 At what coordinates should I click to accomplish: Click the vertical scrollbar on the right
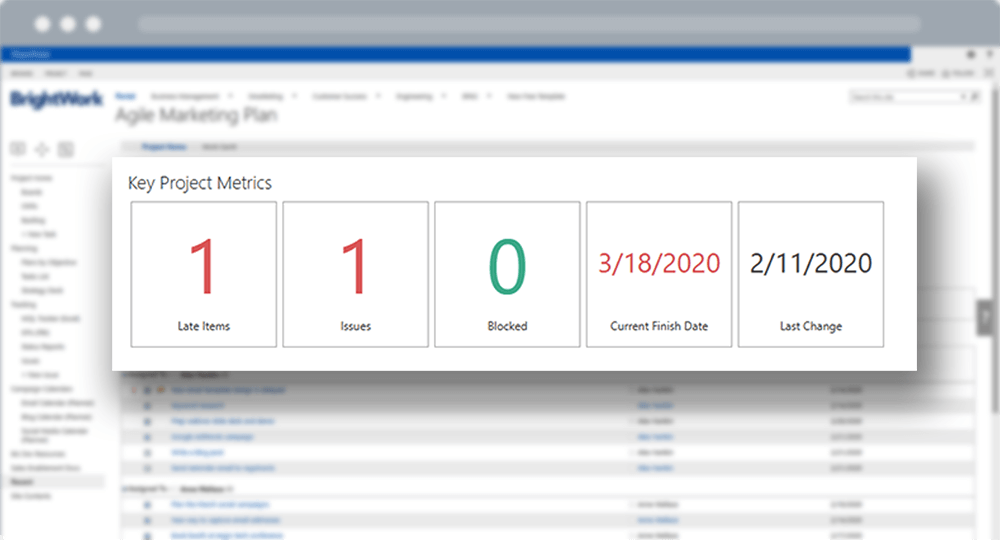tap(993, 300)
